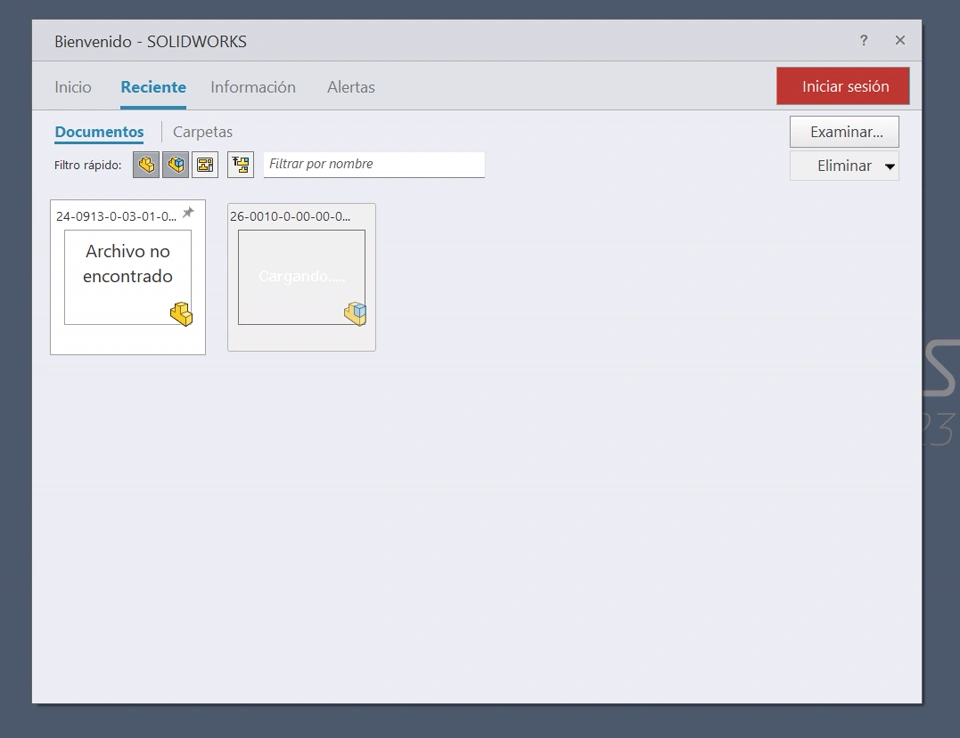Switch to the Inicio tab

click(73, 87)
